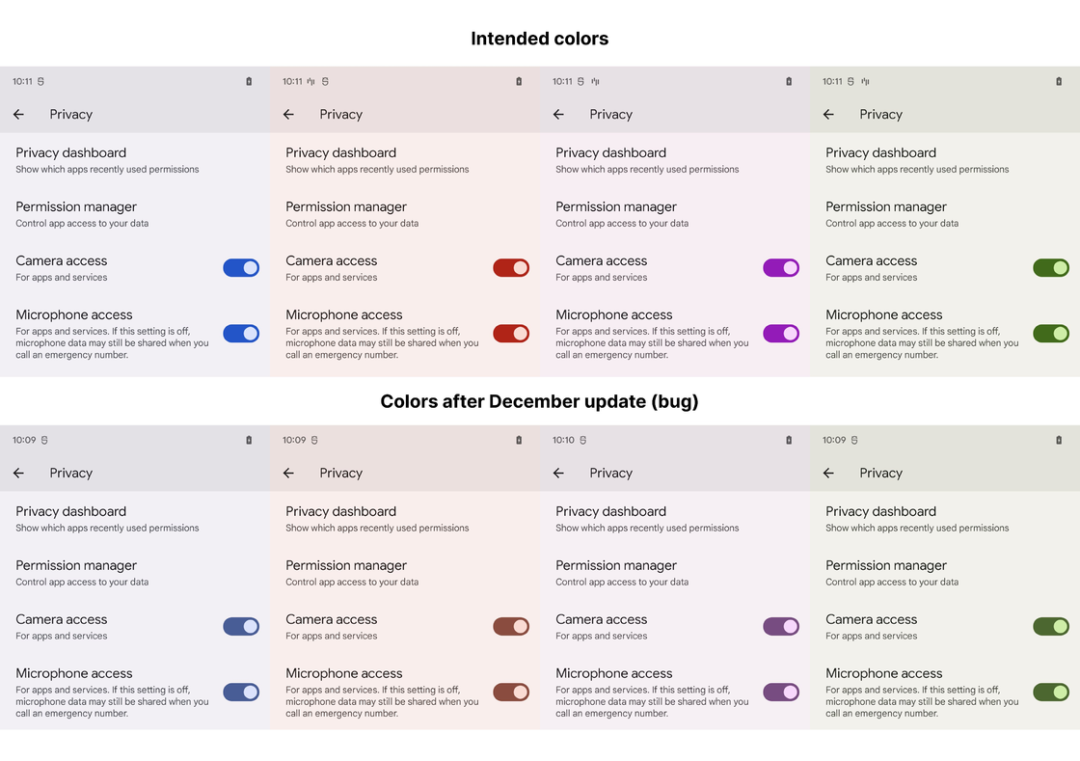The image size is (1080, 761).
Task: Disable Microphone access in top red-themed screen
Action: [x=511, y=333]
